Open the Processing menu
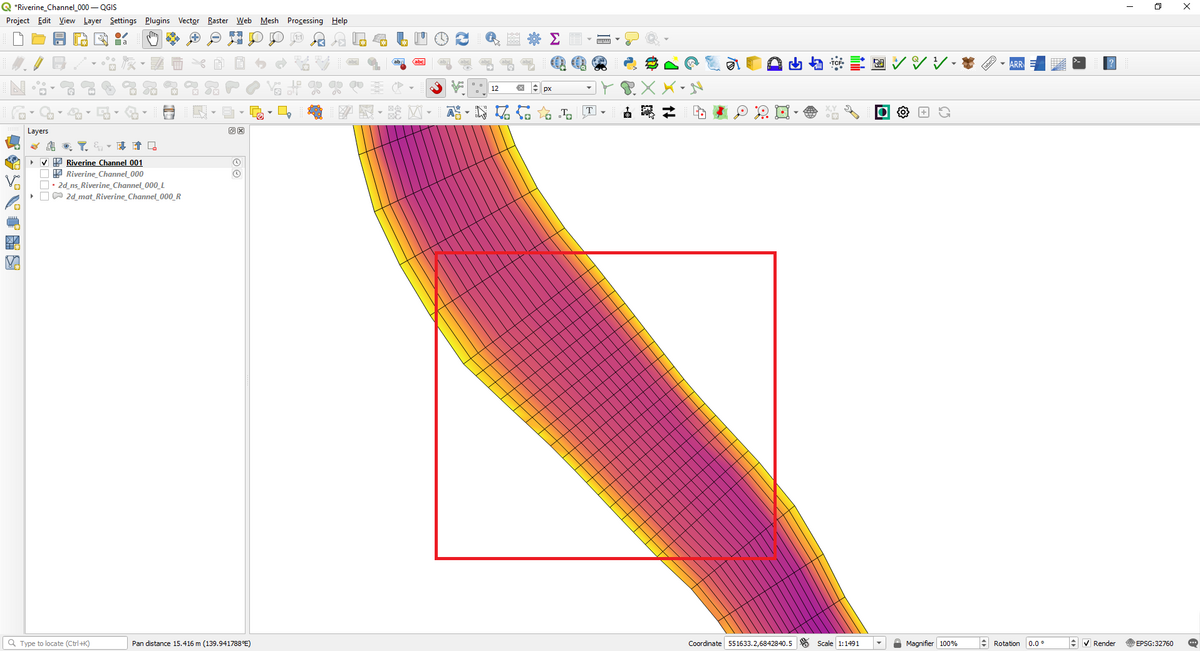Screen dimensions: 1200x651 click(305, 20)
